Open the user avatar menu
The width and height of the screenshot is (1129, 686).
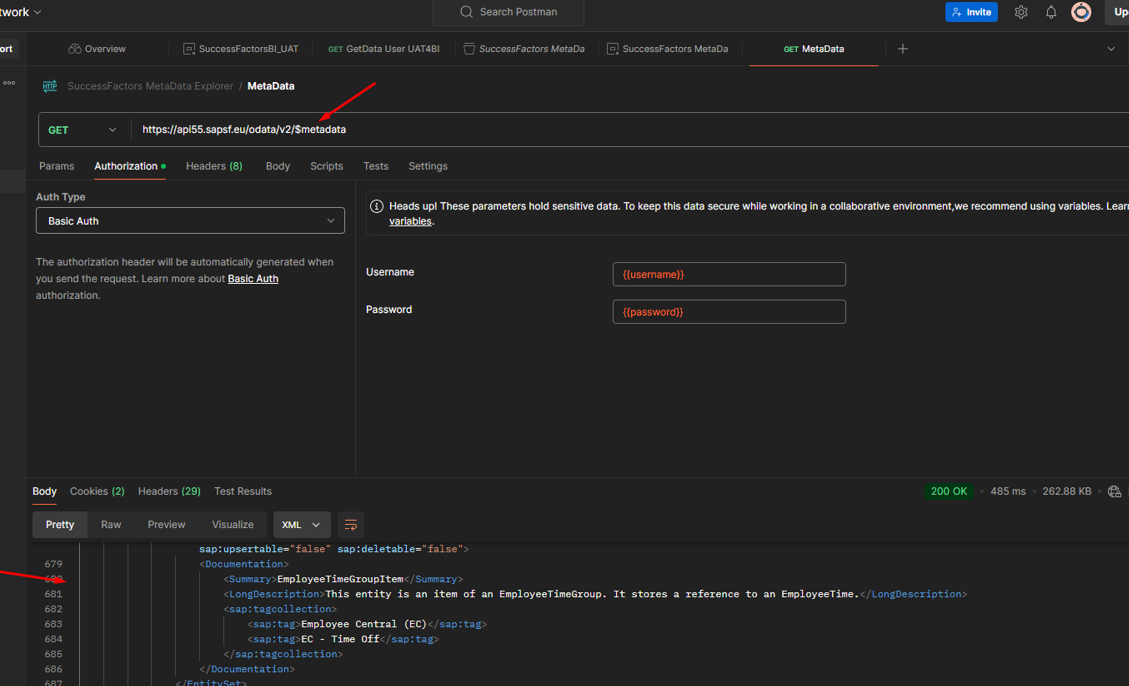coord(1081,12)
